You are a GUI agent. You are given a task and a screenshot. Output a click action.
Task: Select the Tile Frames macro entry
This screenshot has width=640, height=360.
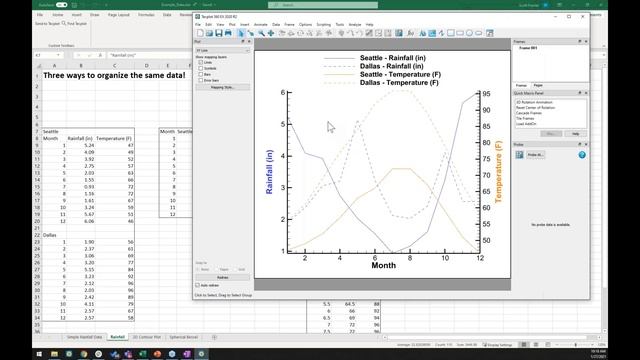pos(525,118)
